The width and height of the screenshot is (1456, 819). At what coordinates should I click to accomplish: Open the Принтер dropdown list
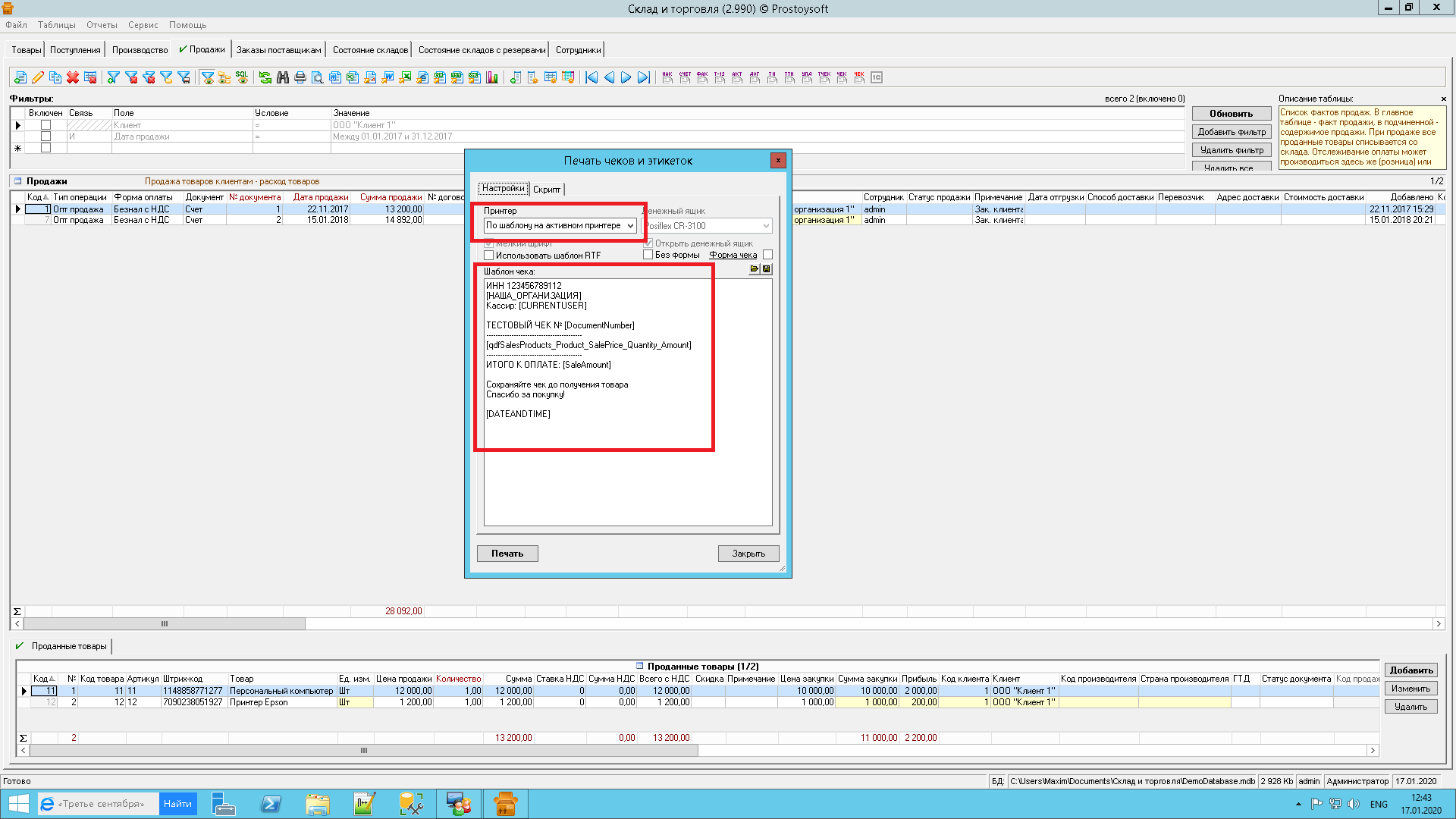[629, 226]
